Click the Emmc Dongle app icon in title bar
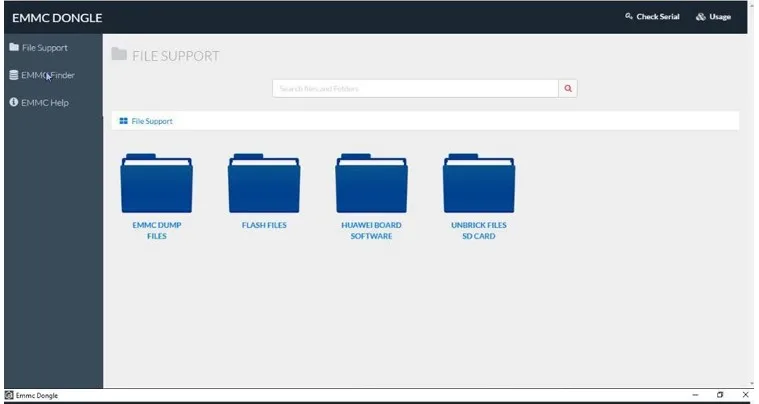Screen dimensions: 759x404 click(9, 395)
